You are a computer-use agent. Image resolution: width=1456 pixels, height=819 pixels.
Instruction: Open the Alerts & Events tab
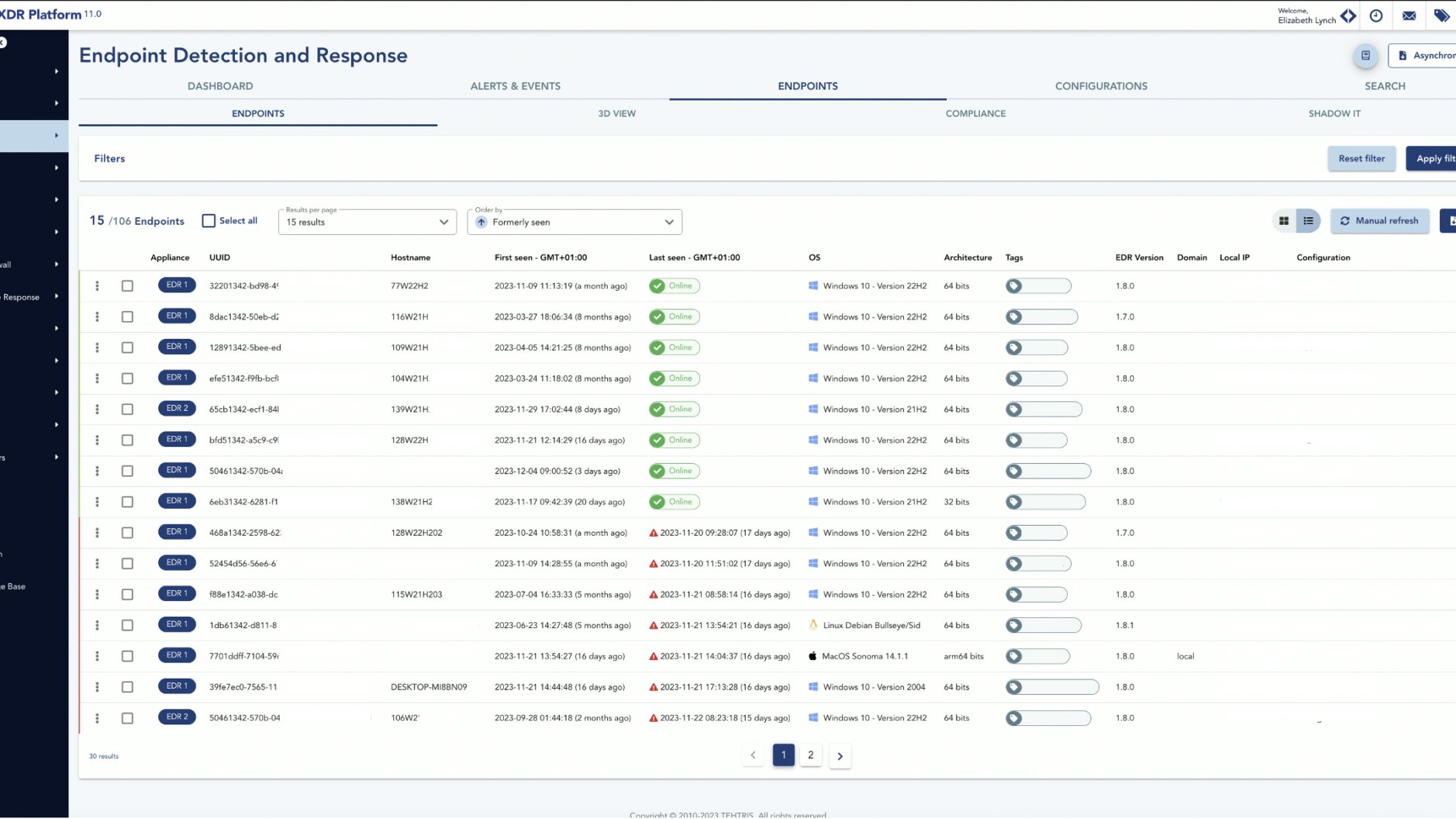[x=515, y=85]
